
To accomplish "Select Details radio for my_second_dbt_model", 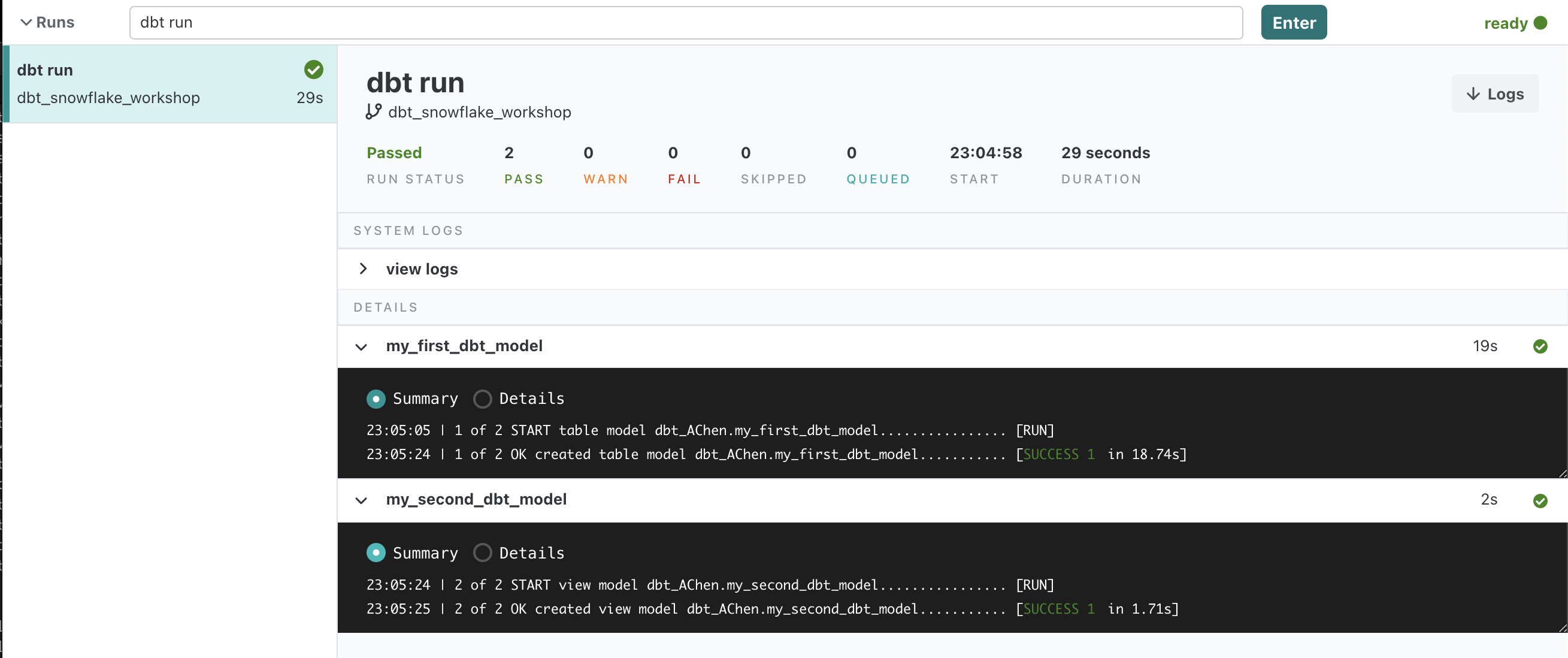I will 483,553.
